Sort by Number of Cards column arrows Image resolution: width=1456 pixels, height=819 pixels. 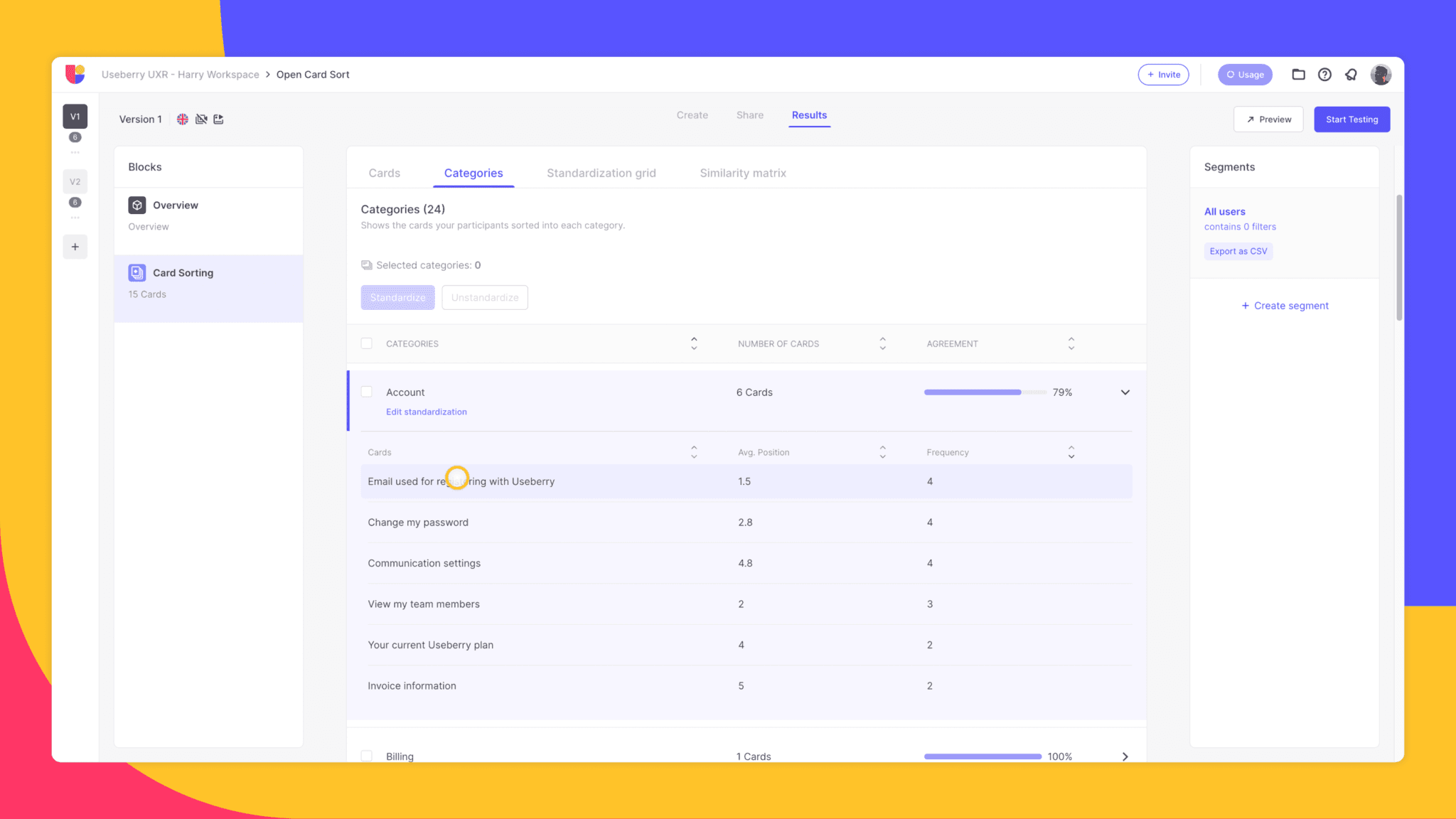(x=882, y=343)
